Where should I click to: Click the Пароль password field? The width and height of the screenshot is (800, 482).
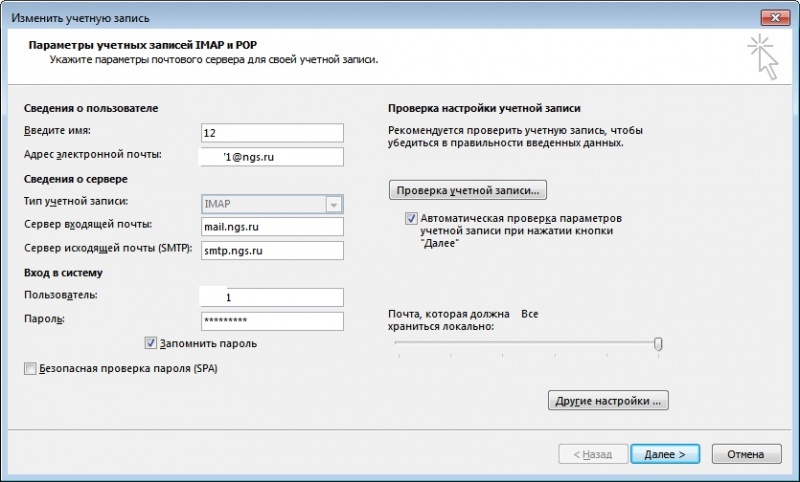coord(272,321)
